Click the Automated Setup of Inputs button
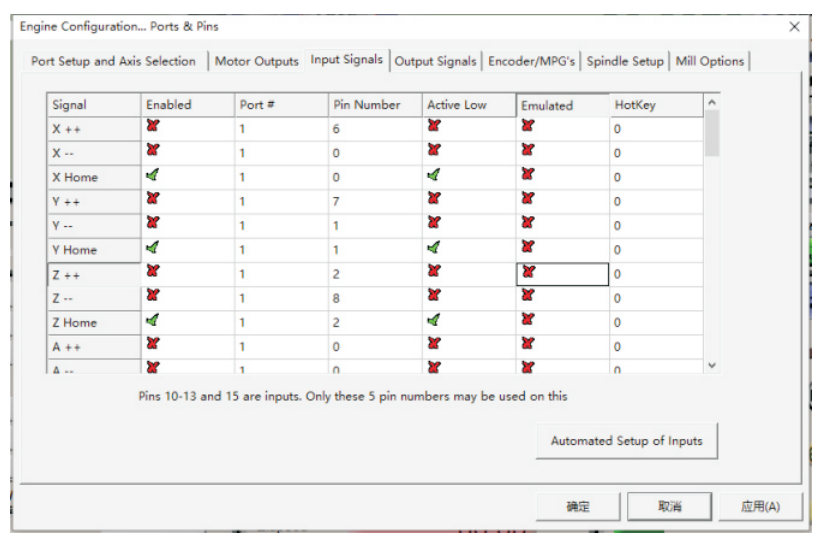 coord(626,440)
